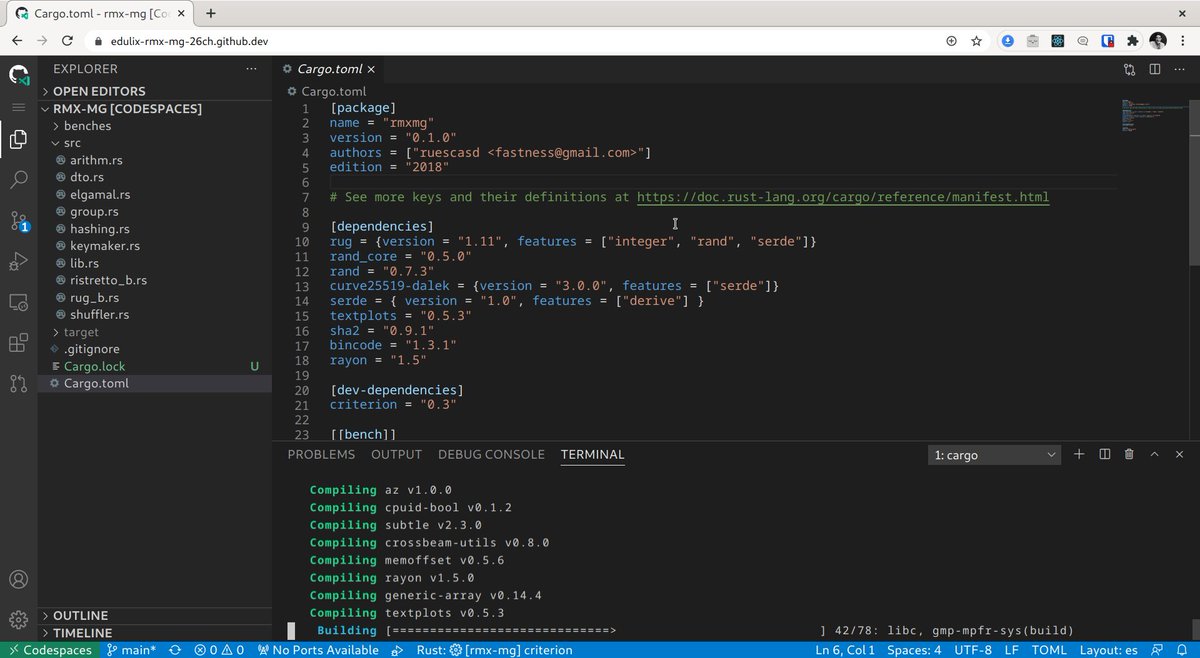This screenshot has height=658, width=1200.
Task: Collapse the RMX-MG [CODESPACES] section
Action: tap(154, 108)
